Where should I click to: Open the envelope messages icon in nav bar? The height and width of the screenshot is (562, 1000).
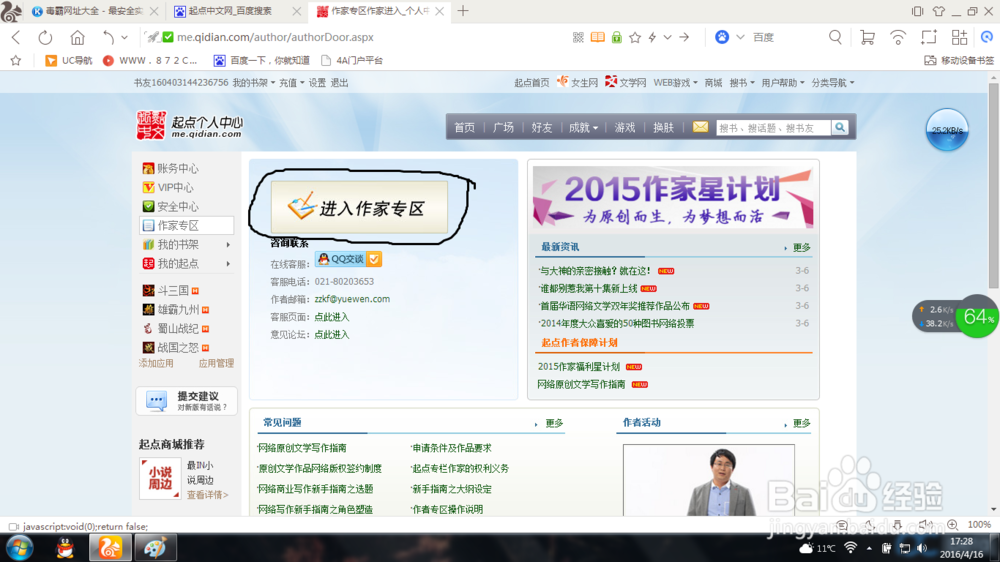coord(700,127)
